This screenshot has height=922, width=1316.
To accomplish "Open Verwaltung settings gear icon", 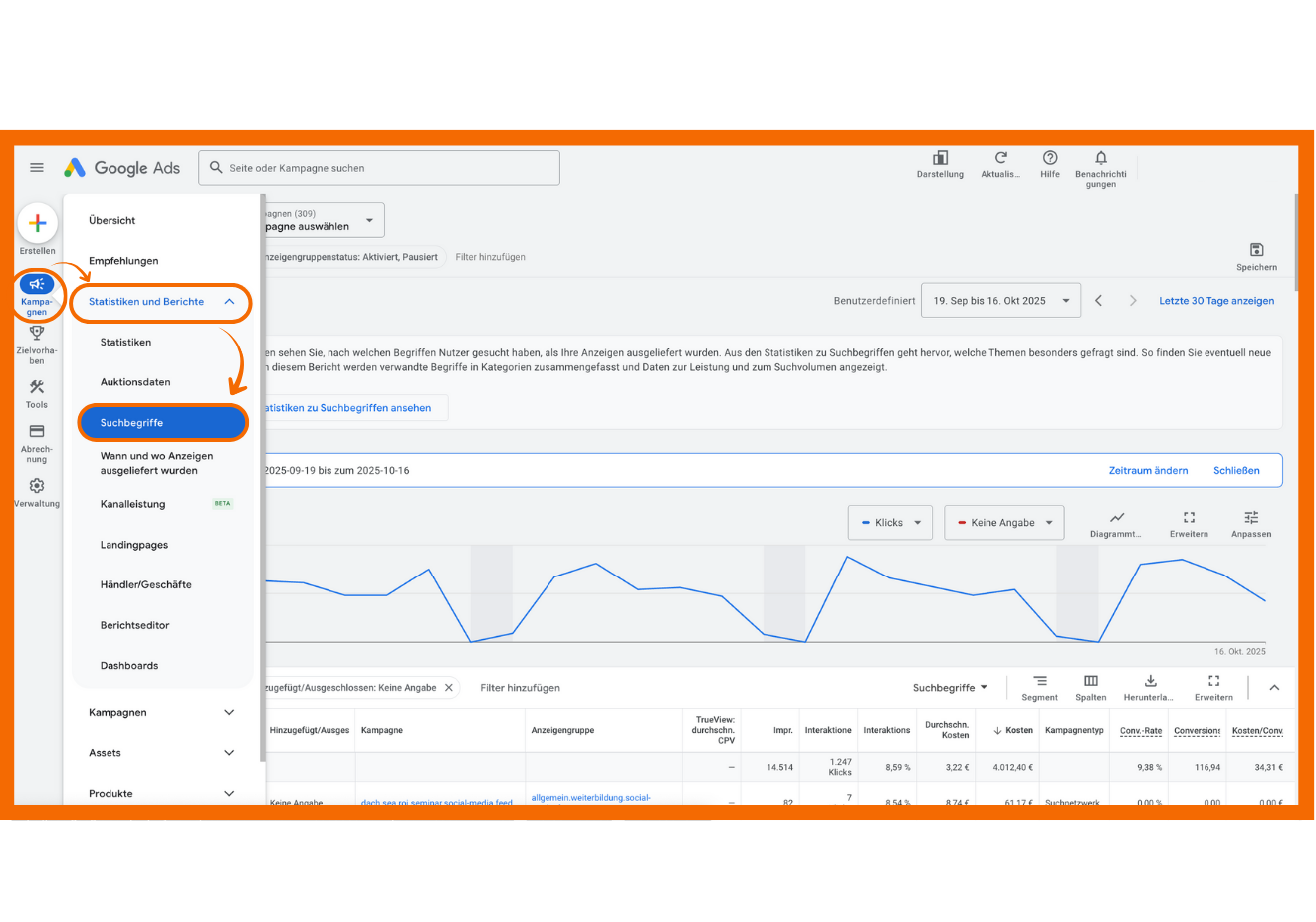I will coord(37,486).
